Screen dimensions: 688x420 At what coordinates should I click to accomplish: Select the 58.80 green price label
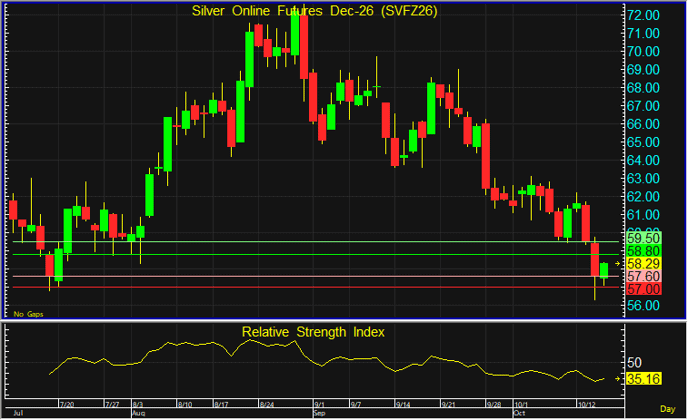(x=643, y=251)
